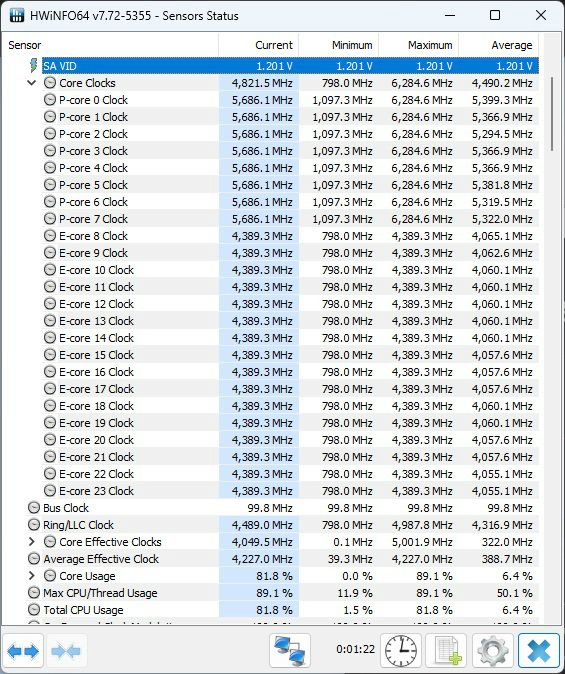Screen dimensions: 565x674
Task: Click the clock icon beside E-core 8 Clock
Action: (x=50, y=236)
